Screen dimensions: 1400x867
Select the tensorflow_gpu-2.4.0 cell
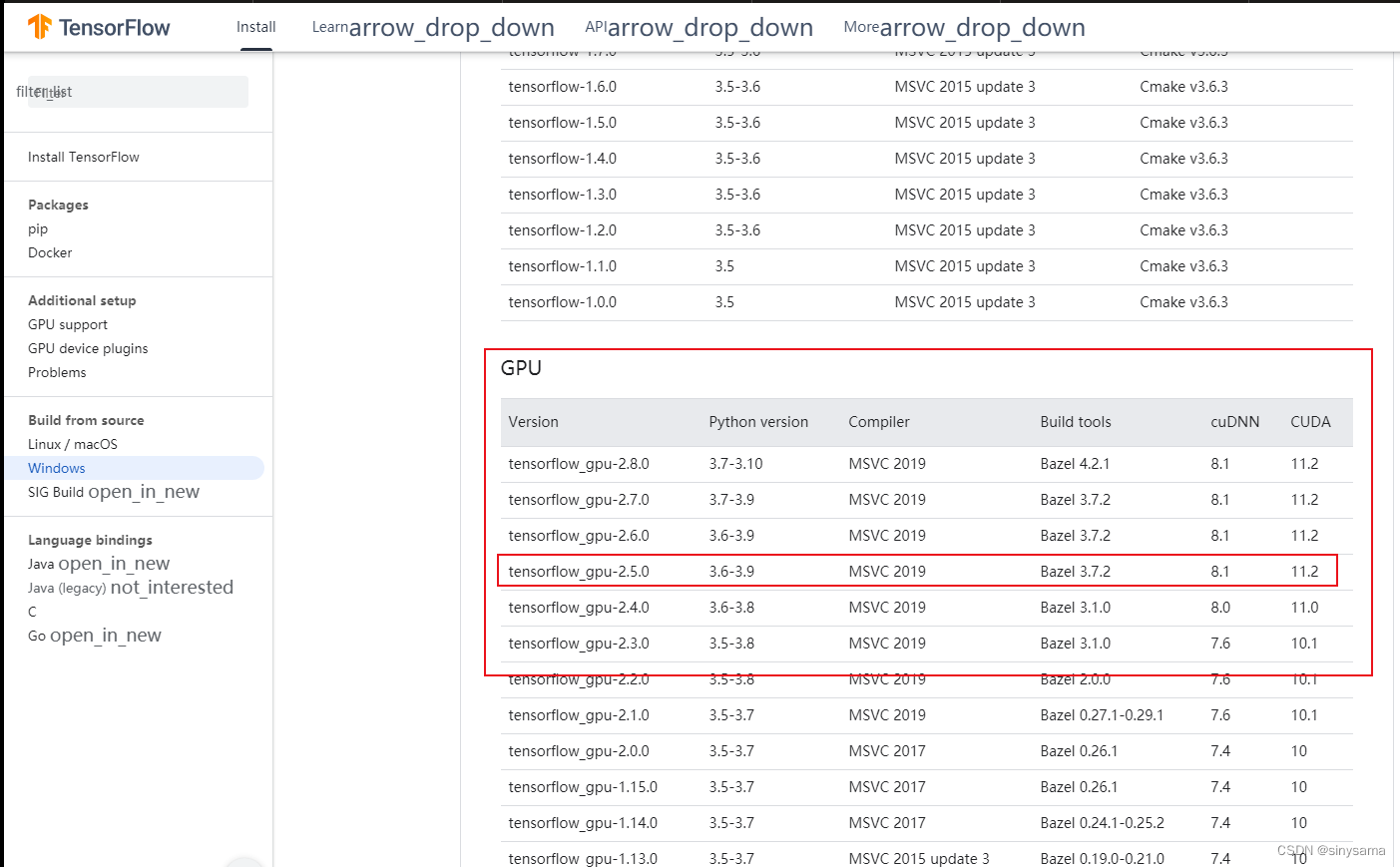[x=579, y=608]
